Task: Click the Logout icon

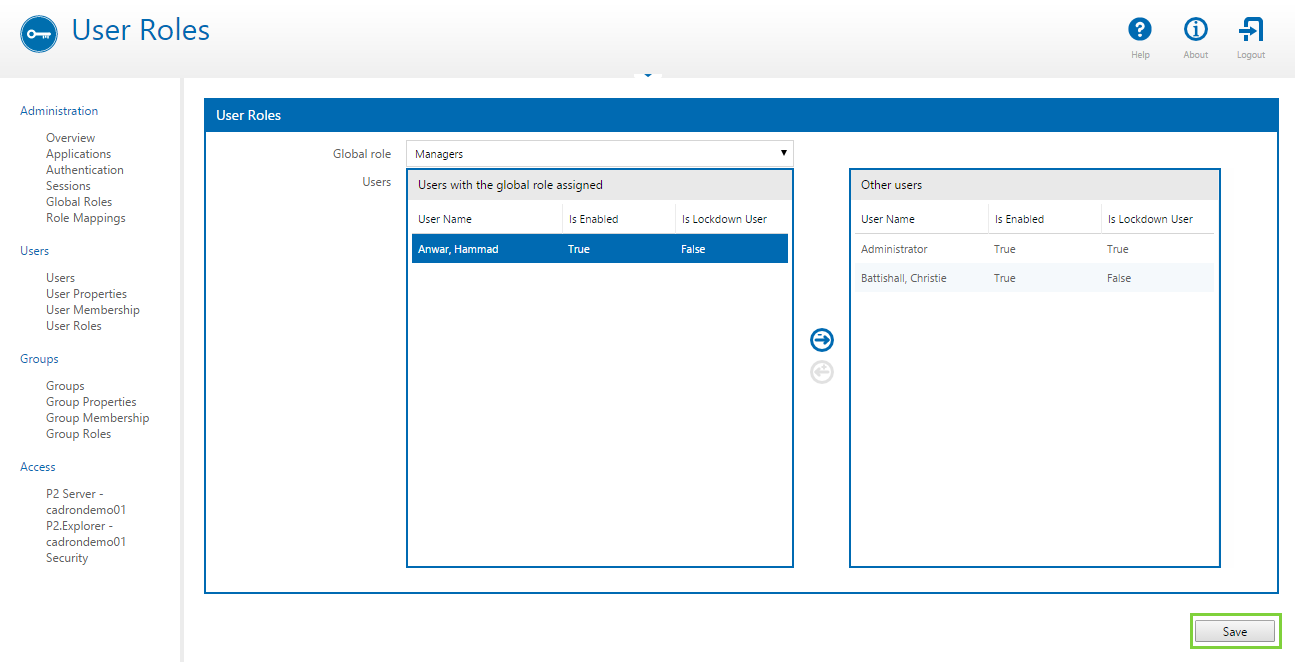Action: (1250, 30)
